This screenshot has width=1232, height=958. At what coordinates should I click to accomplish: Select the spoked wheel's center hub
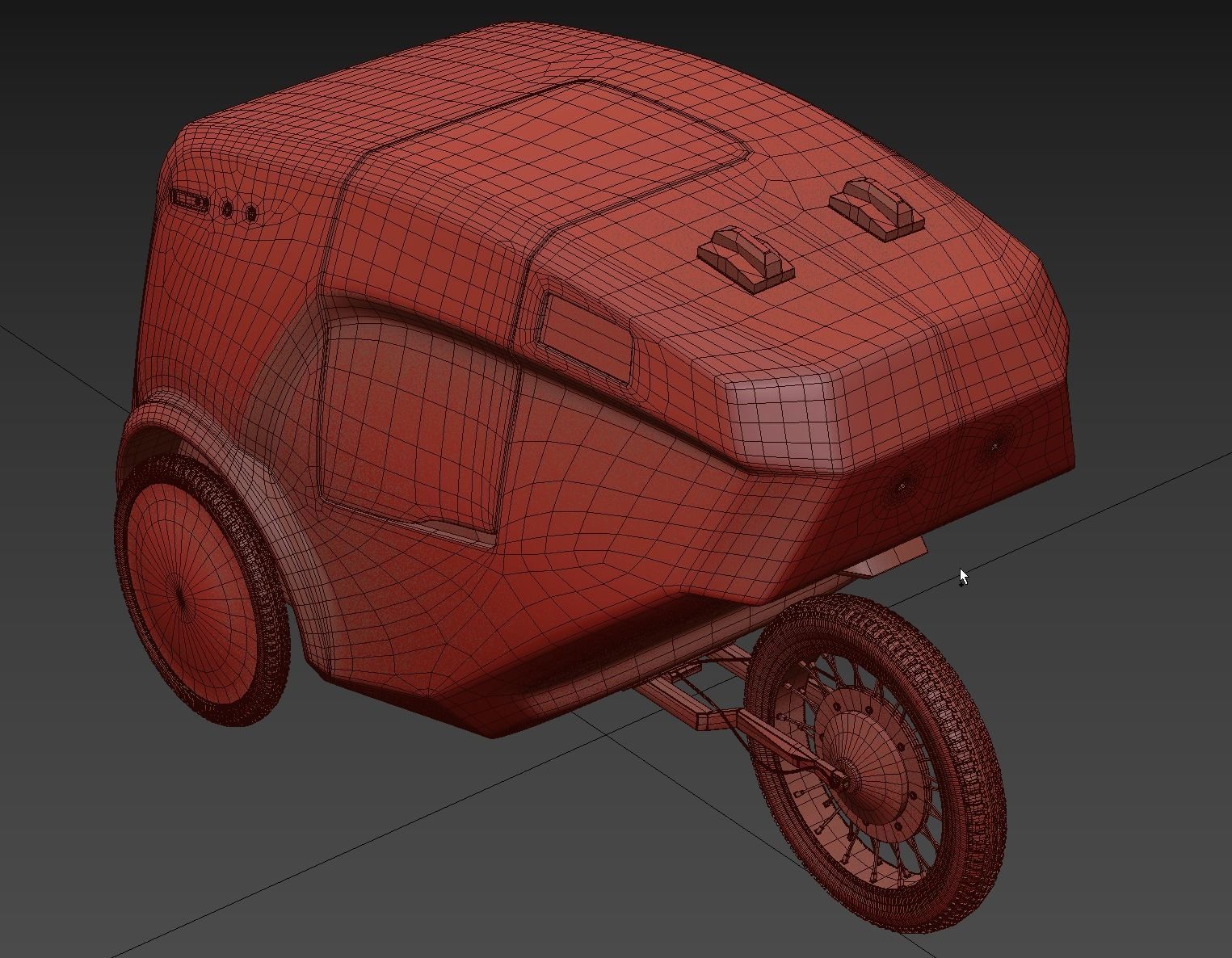coord(873,764)
